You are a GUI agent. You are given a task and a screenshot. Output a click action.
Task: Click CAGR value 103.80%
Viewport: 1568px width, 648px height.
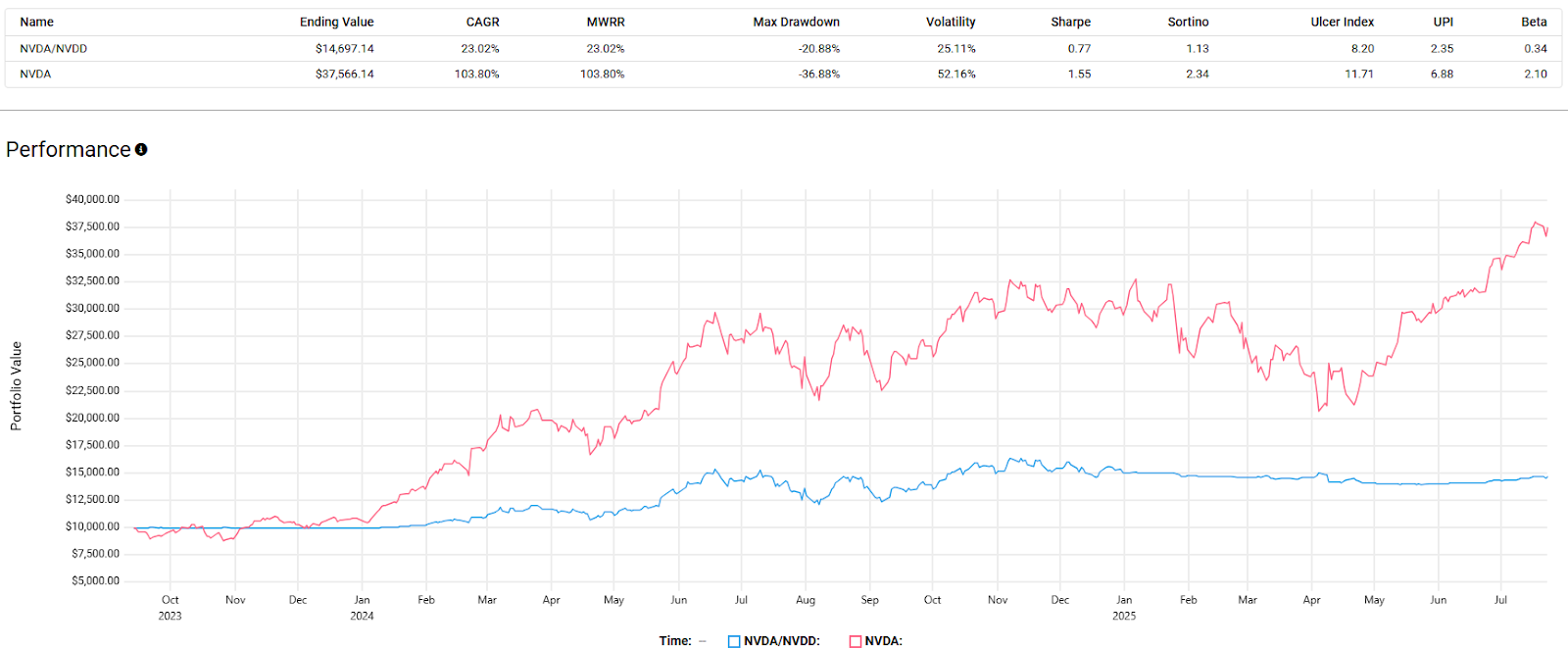pos(476,74)
